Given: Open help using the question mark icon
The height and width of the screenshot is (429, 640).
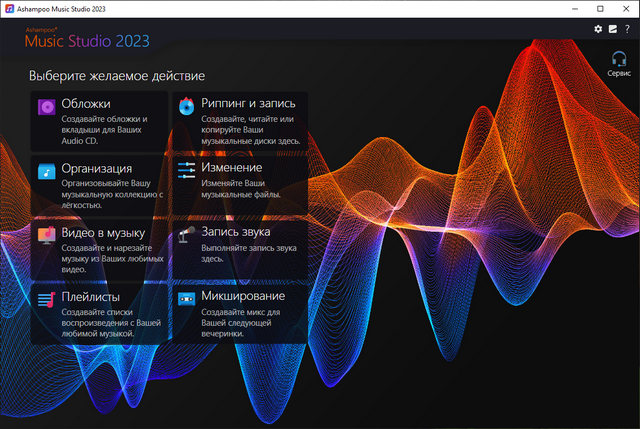Looking at the screenshot, I should tap(626, 30).
